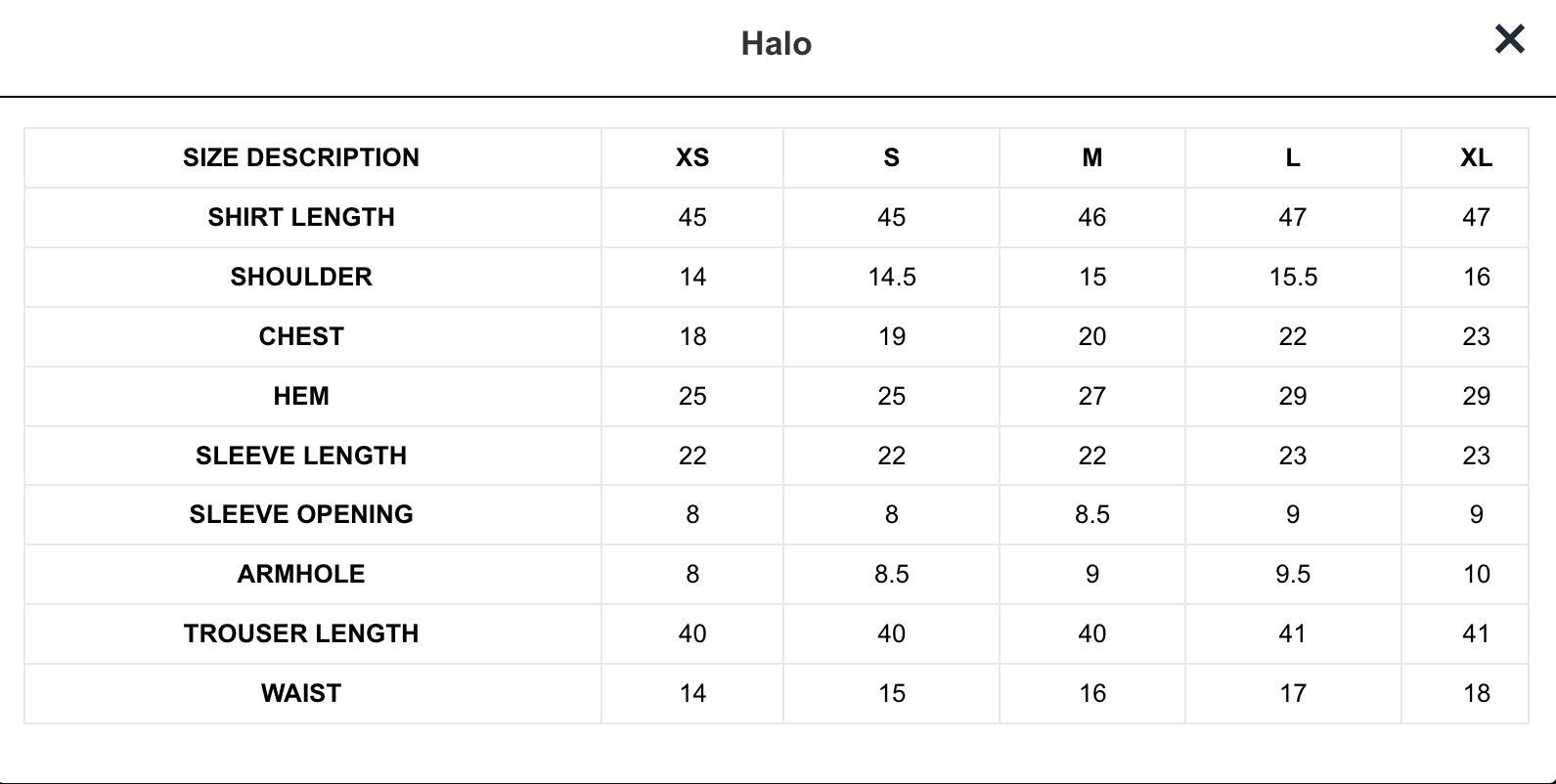1556x784 pixels.
Task: Select the XS column header
Action: [692, 157]
